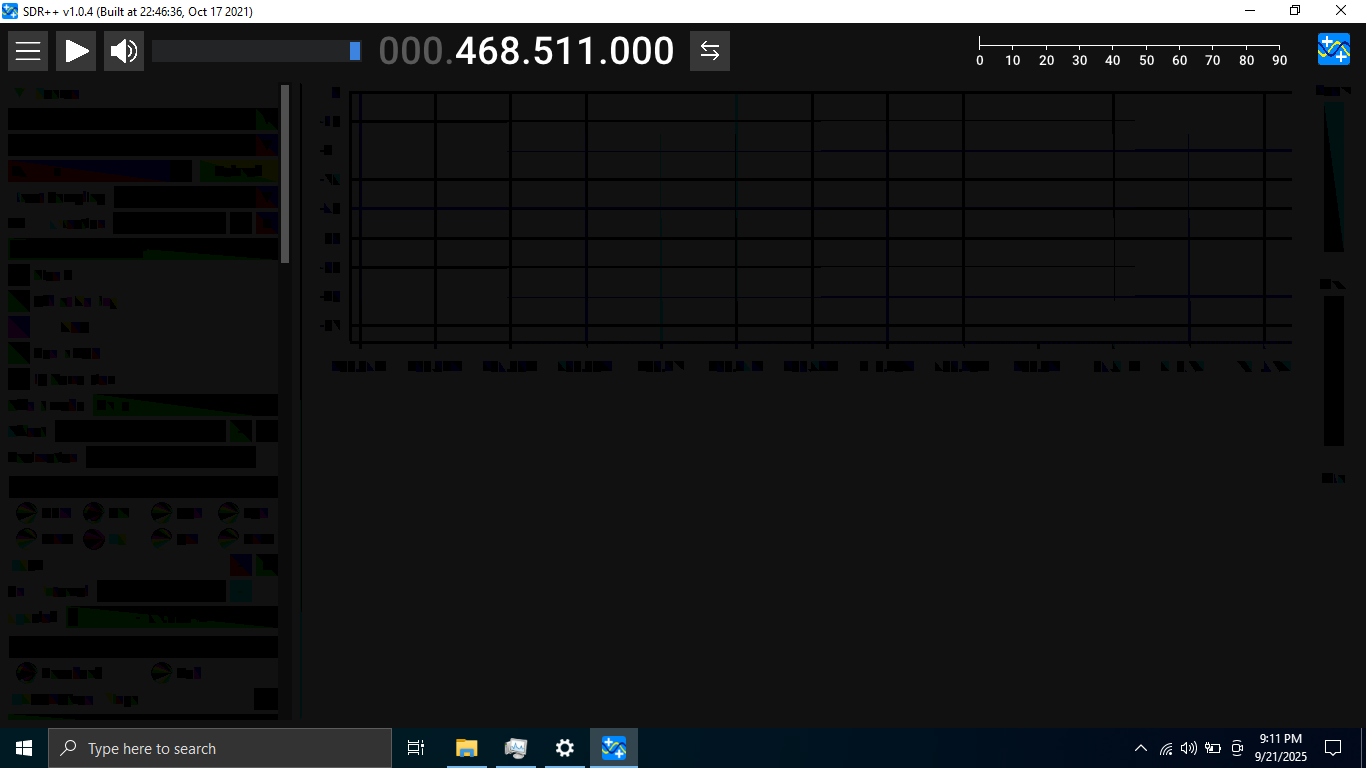Adjust the volume slider in the top bar

257,51
